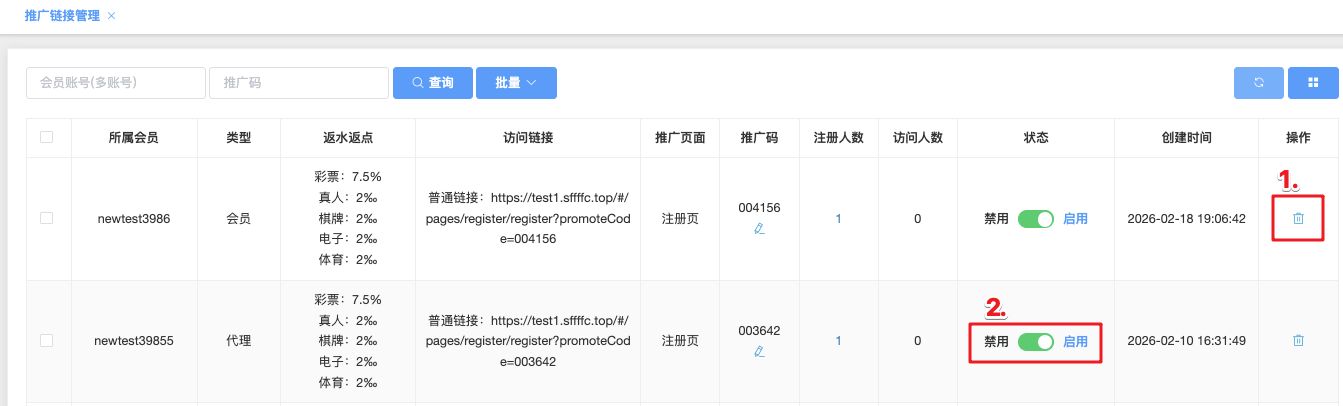Toggle status switch for newtest39855
Viewport: 1343px width, 406px height.
pos(1035,341)
